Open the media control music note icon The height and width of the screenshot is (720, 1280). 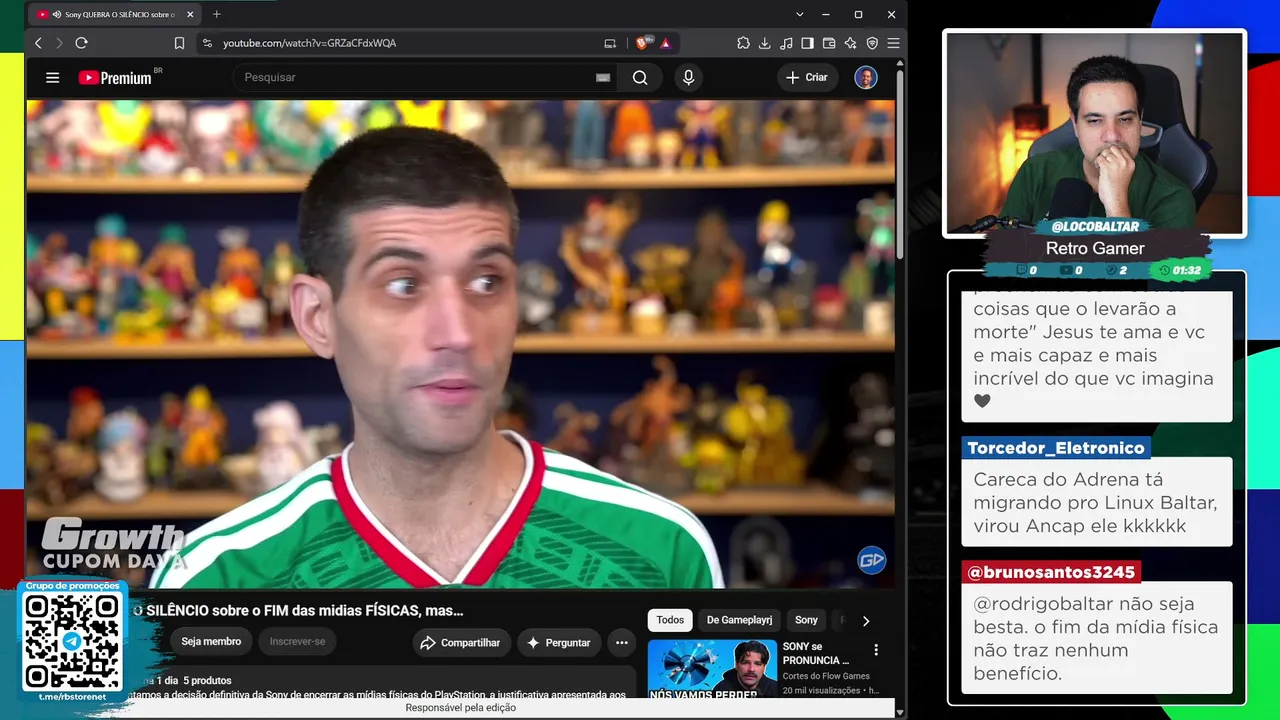[x=786, y=43]
